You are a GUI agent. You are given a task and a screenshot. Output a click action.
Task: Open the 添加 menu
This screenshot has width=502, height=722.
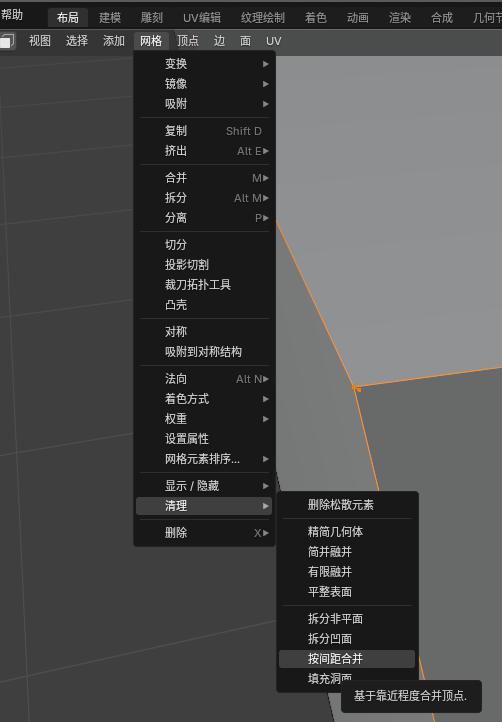coord(114,41)
